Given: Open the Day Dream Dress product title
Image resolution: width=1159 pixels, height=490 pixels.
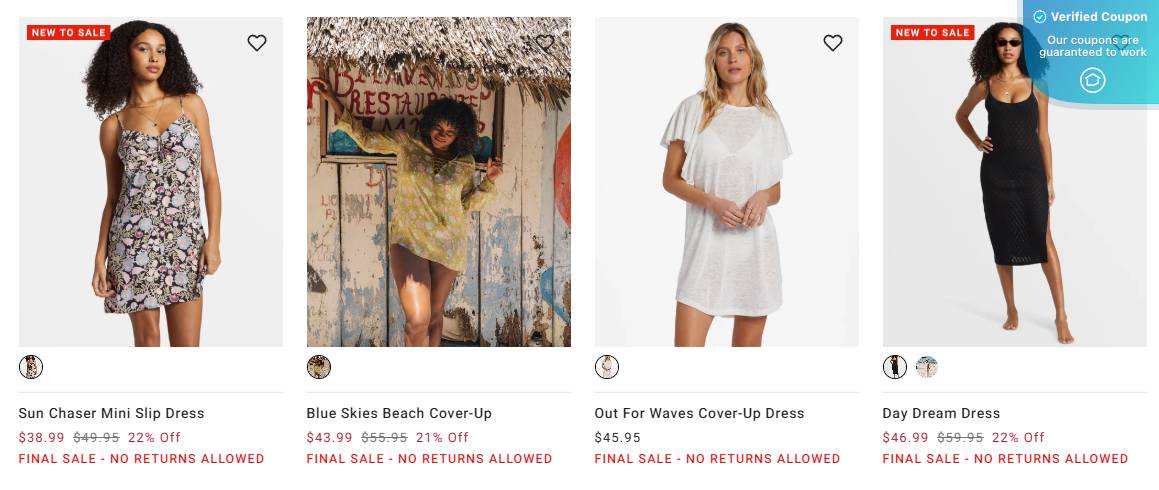Looking at the screenshot, I should 941,413.
